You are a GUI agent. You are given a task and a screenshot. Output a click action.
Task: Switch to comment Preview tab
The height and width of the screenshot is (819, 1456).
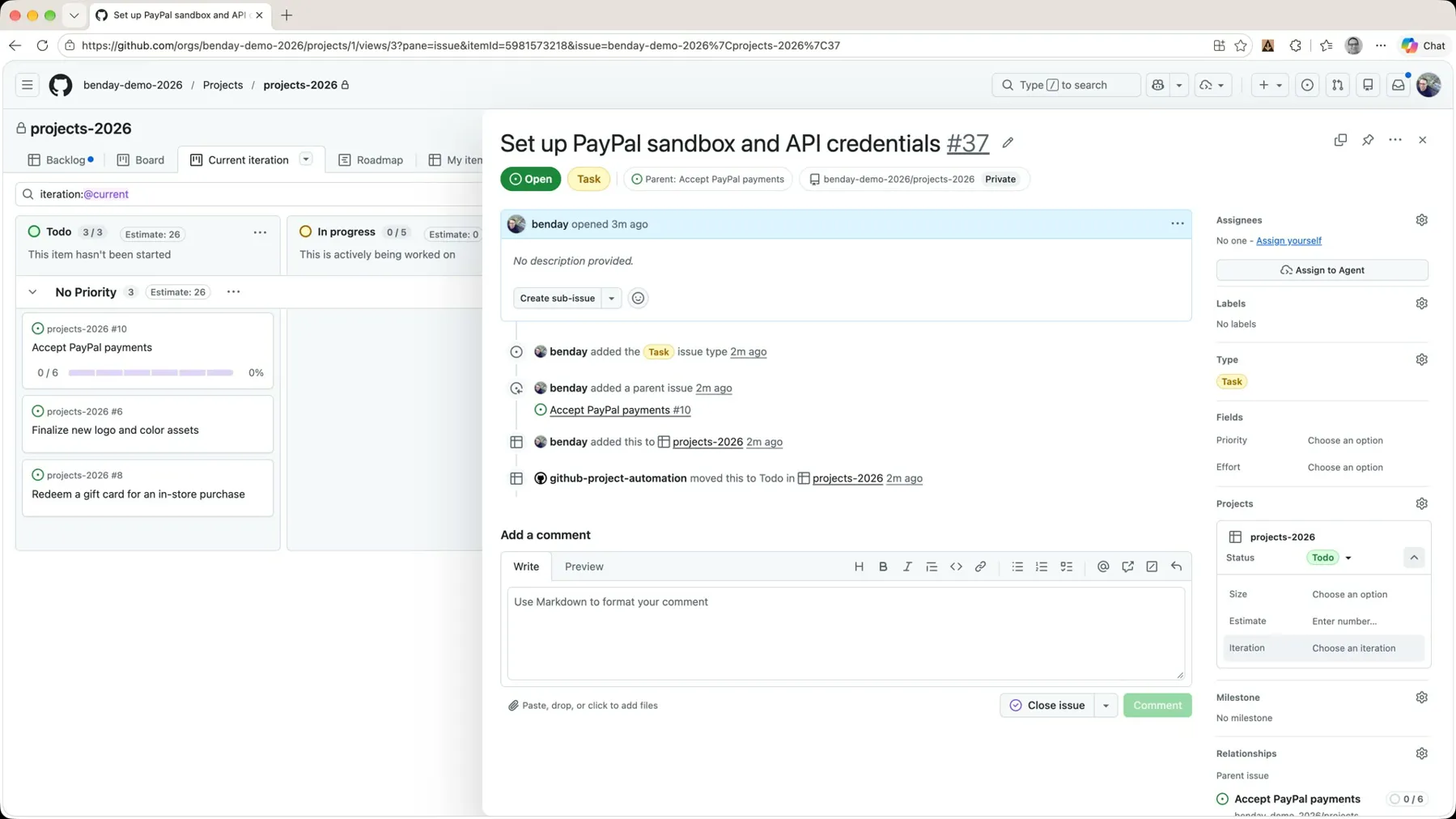(x=584, y=567)
